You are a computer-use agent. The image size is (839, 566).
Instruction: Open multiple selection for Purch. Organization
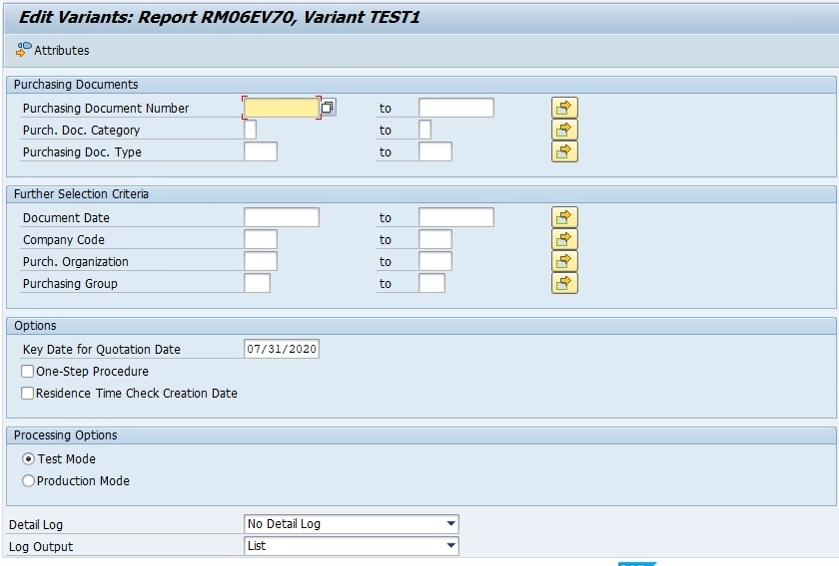(x=565, y=262)
